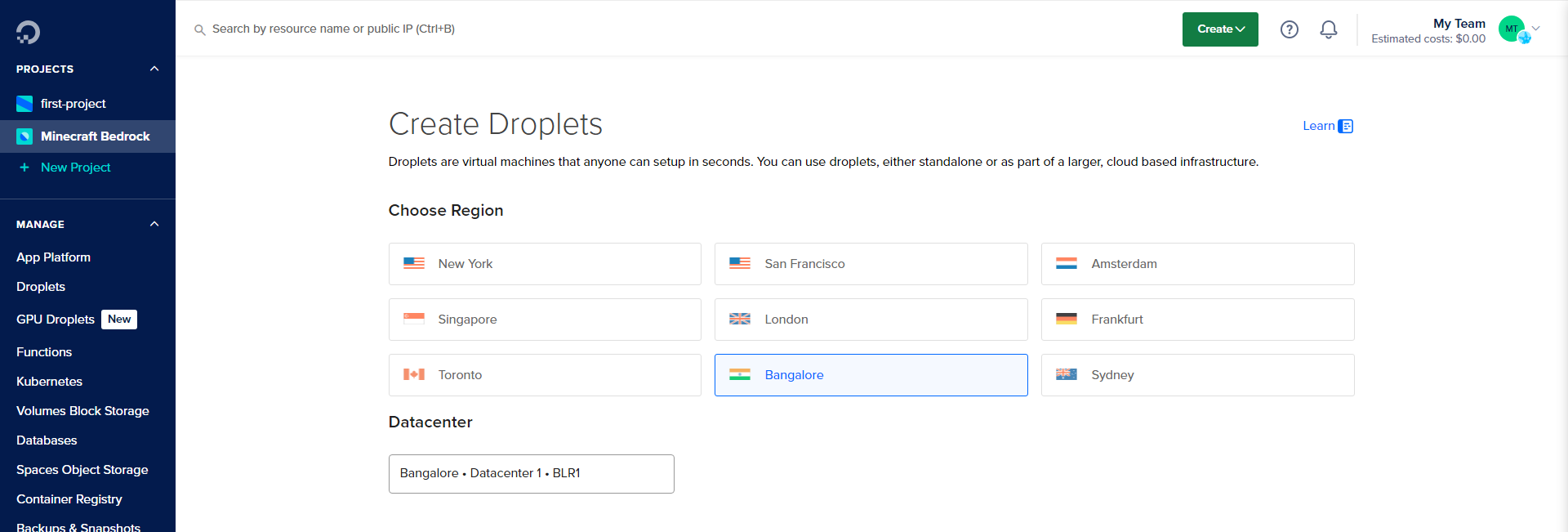The image size is (1568, 532).
Task: Open Kubernetes from the sidebar
Action: 49,381
